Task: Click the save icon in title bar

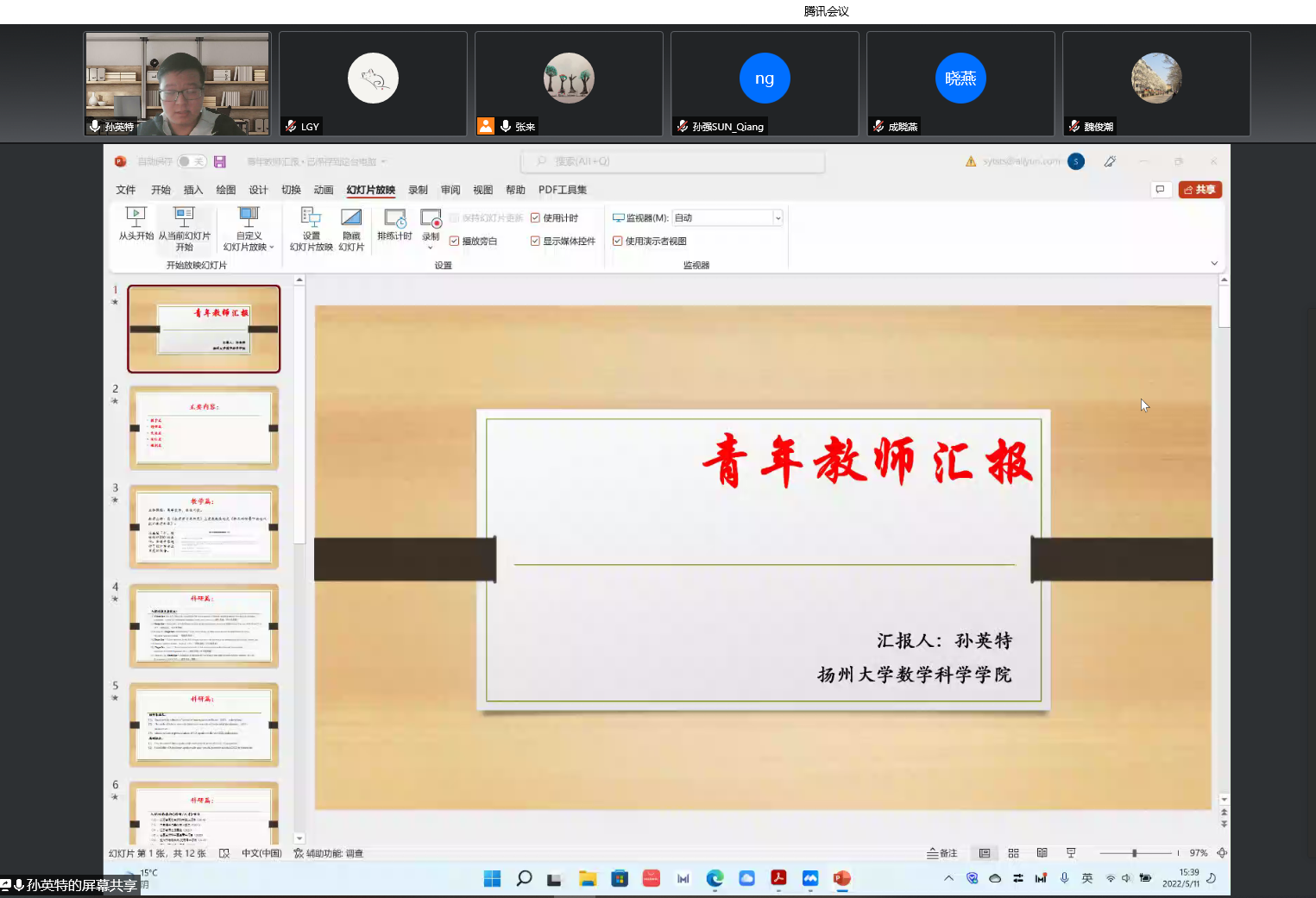Action: point(220,161)
